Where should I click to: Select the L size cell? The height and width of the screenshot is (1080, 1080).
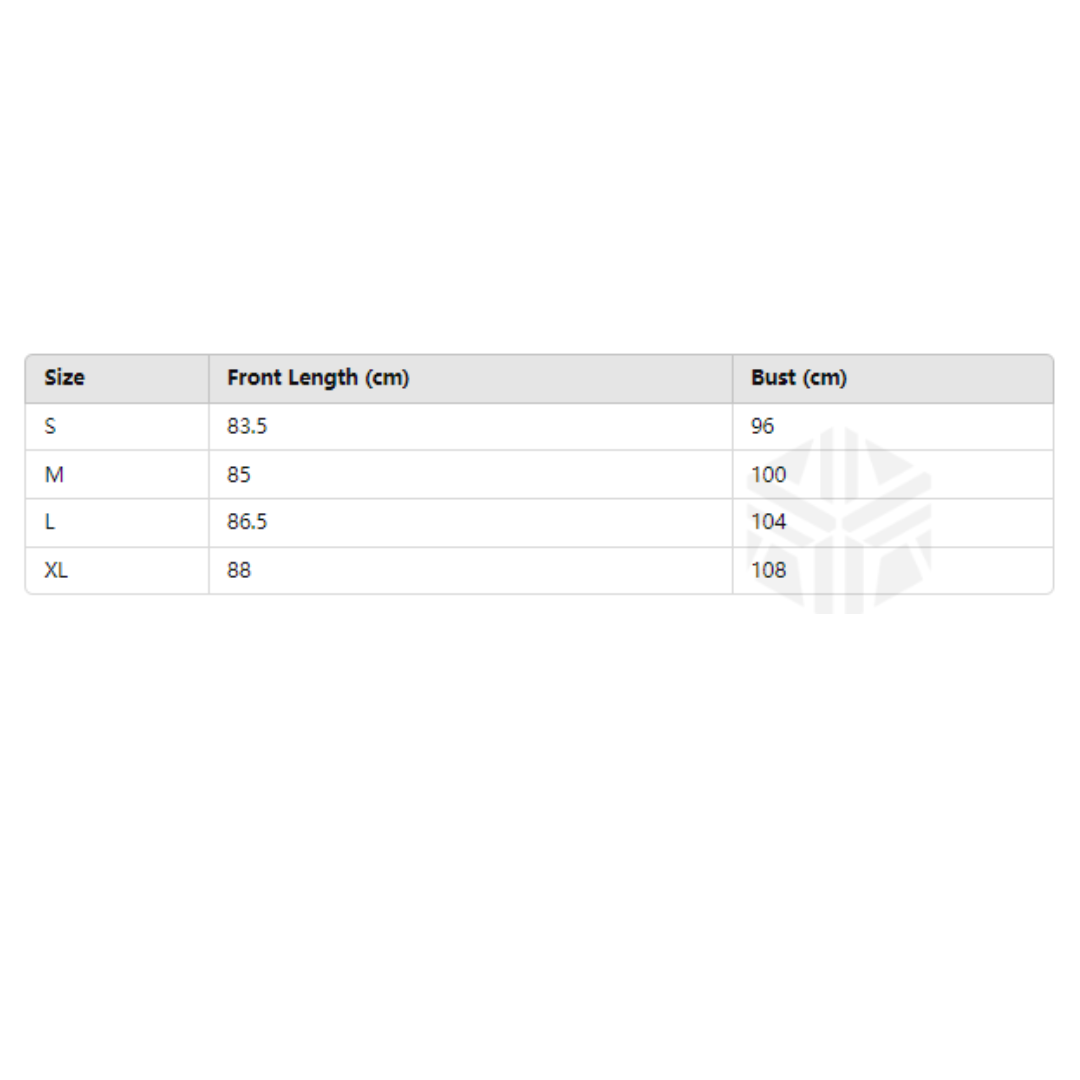pyautogui.click(x=49, y=523)
